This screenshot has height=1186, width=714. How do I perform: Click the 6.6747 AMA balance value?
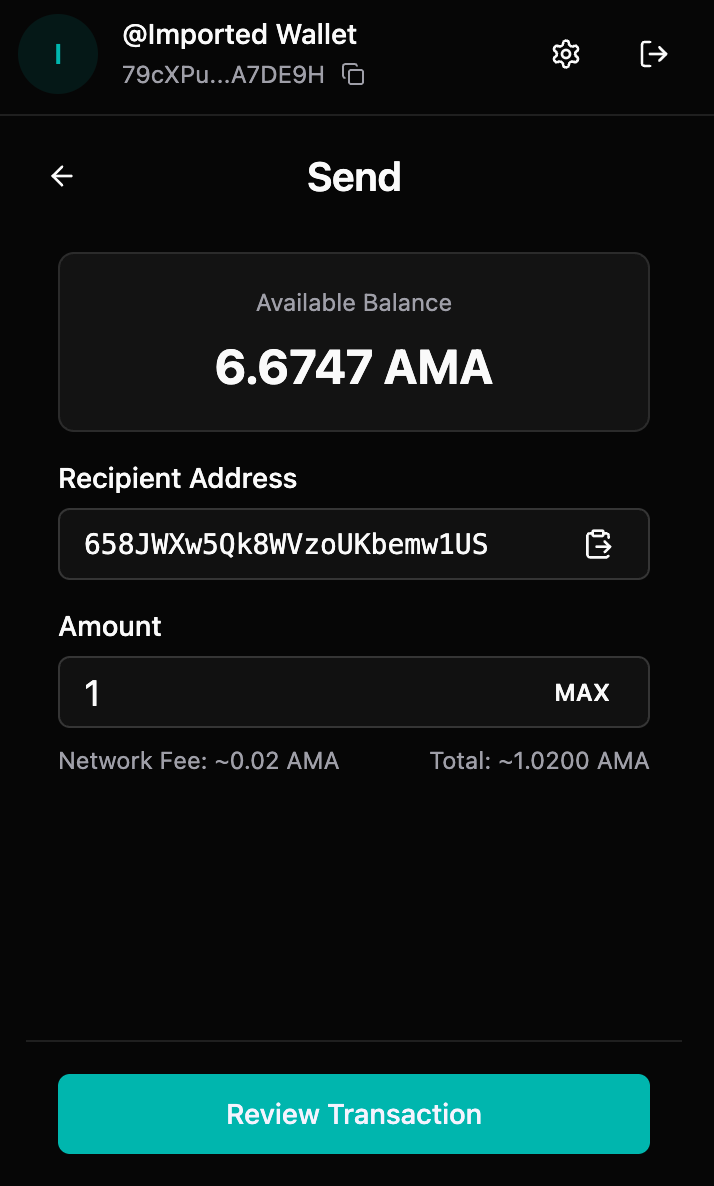[354, 368]
